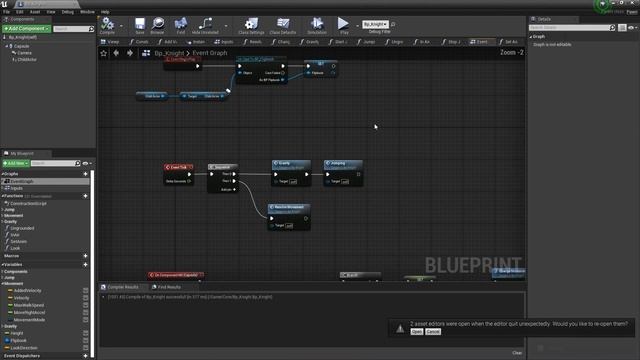Open the Debug menu
Screen dimensions: 640x360
67,12
